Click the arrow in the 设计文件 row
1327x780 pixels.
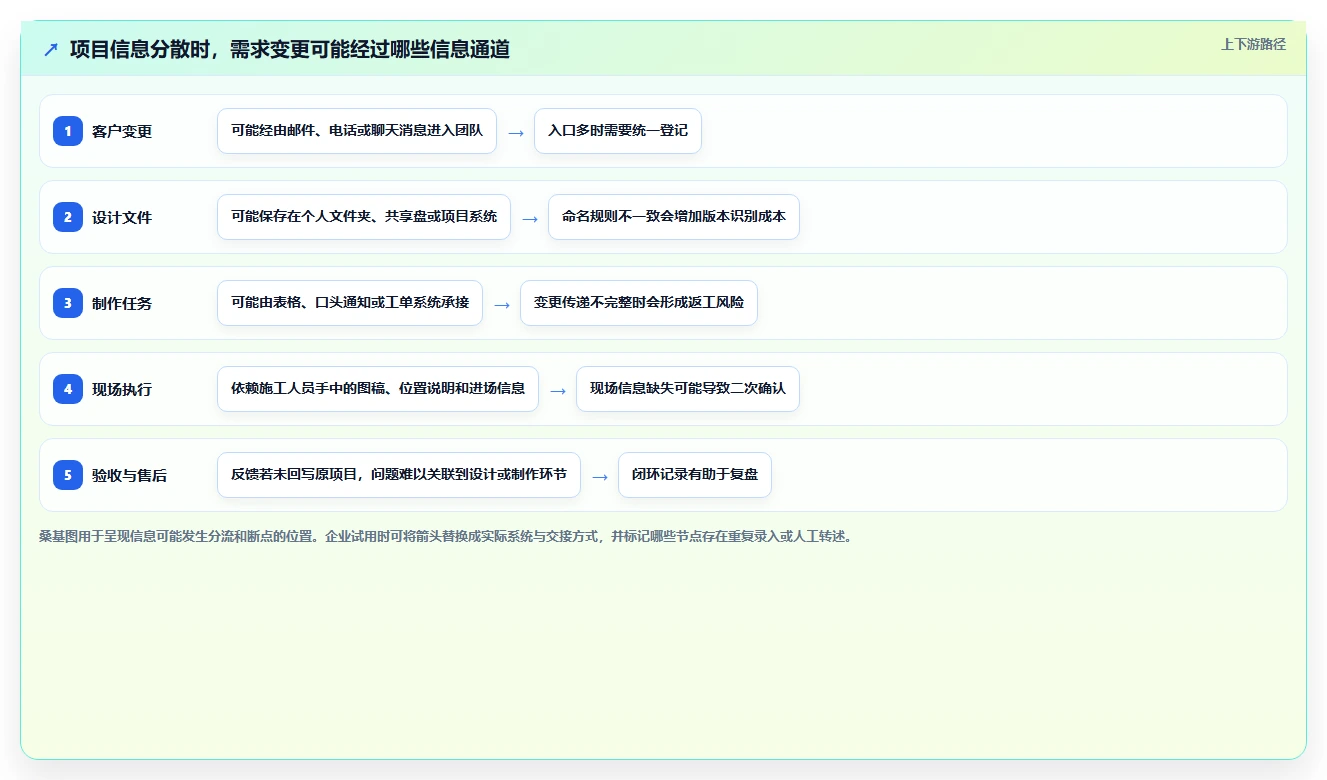click(530, 218)
